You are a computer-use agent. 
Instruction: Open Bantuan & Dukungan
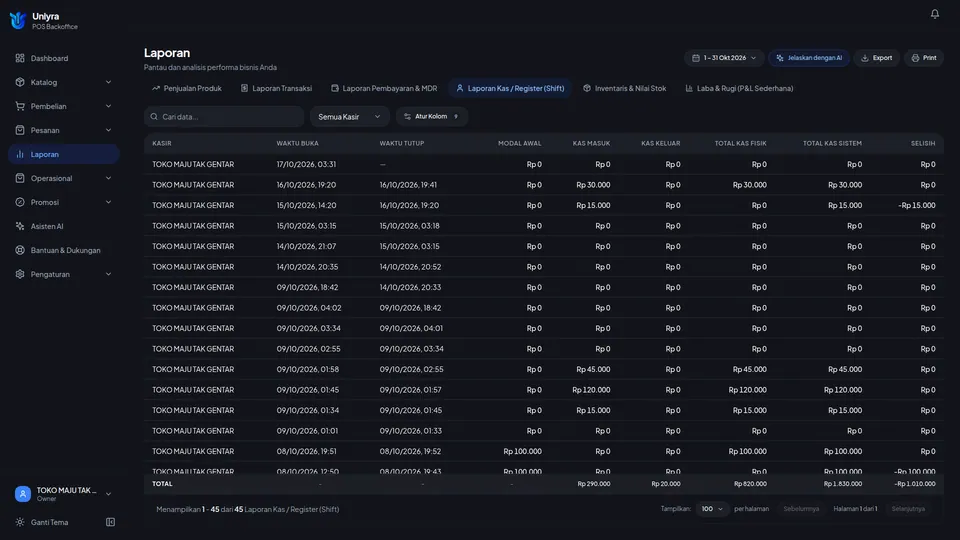click(64, 250)
